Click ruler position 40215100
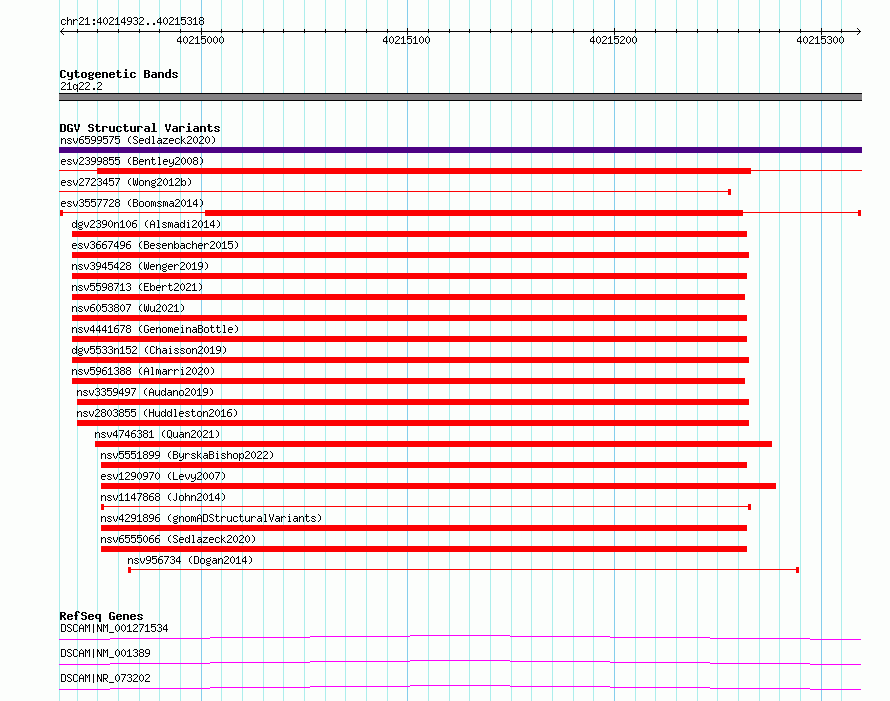The height and width of the screenshot is (701, 890). coord(406,40)
